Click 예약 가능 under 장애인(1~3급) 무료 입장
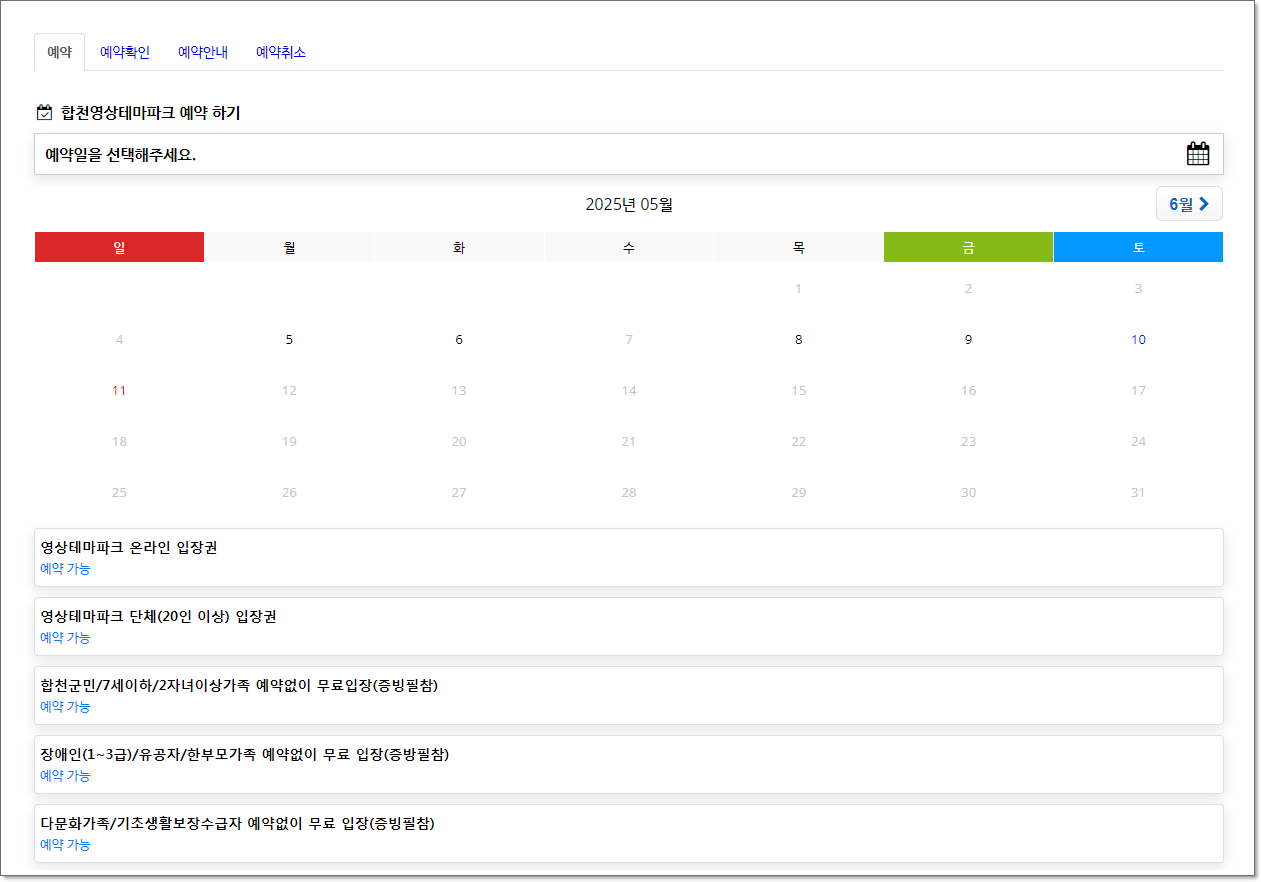1261x882 pixels. click(x=65, y=776)
